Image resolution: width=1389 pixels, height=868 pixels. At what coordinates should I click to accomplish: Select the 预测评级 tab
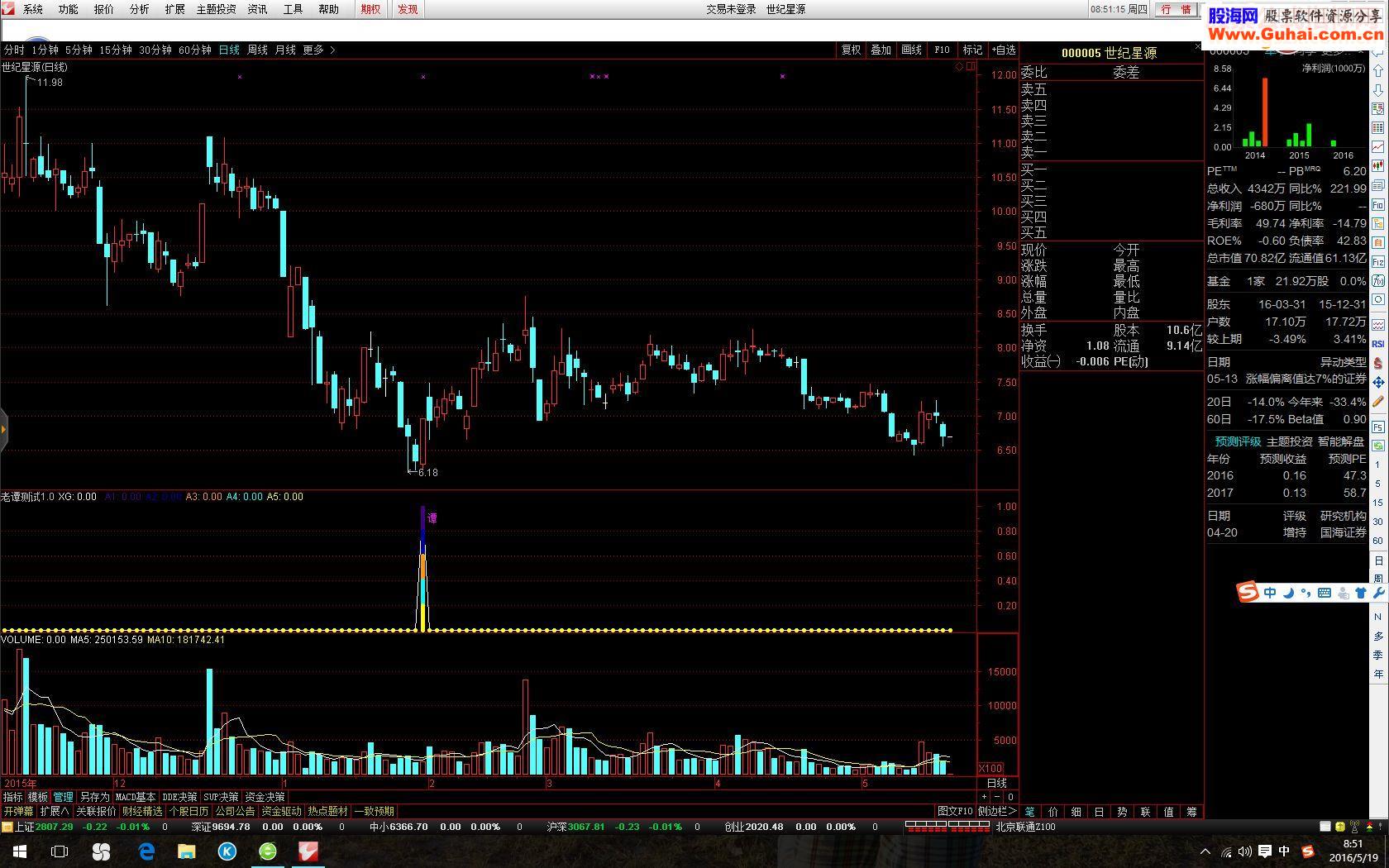1238,441
